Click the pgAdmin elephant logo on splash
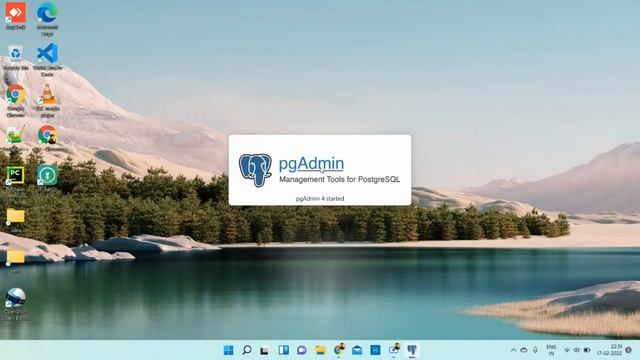This screenshot has width=640, height=360. pos(255,170)
